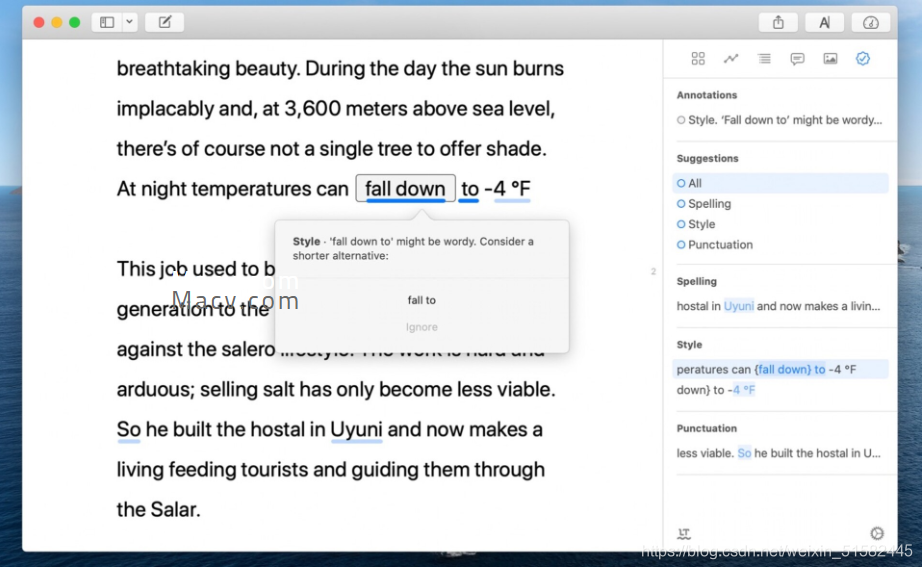This screenshot has height=570, width=923.
Task: Open the LanguageTool LT icon at panel bottom
Action: [x=683, y=533]
